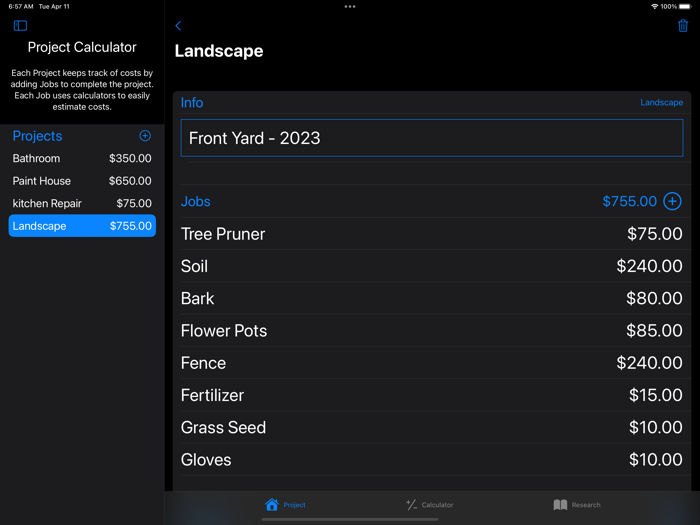Go back using the chevron arrow

click(178, 25)
